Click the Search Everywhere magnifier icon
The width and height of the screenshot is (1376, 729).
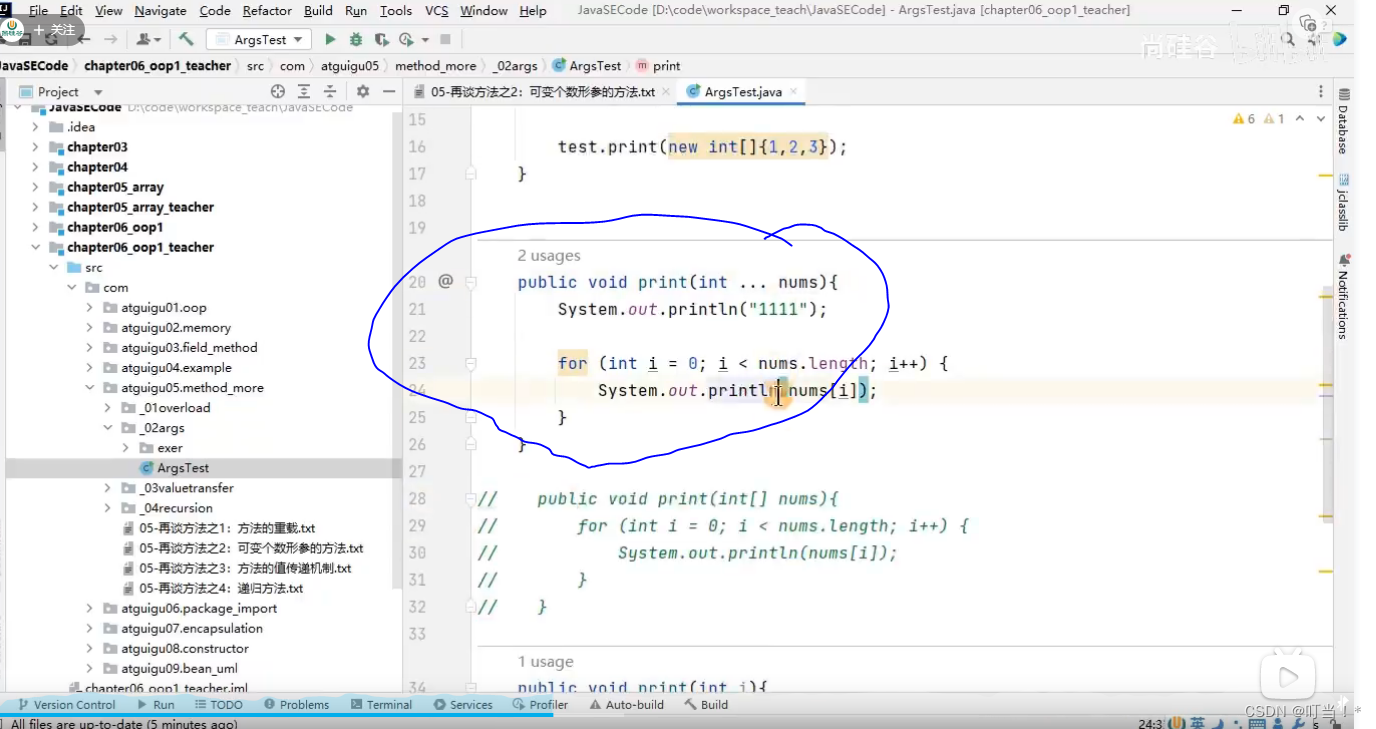tap(1289, 39)
